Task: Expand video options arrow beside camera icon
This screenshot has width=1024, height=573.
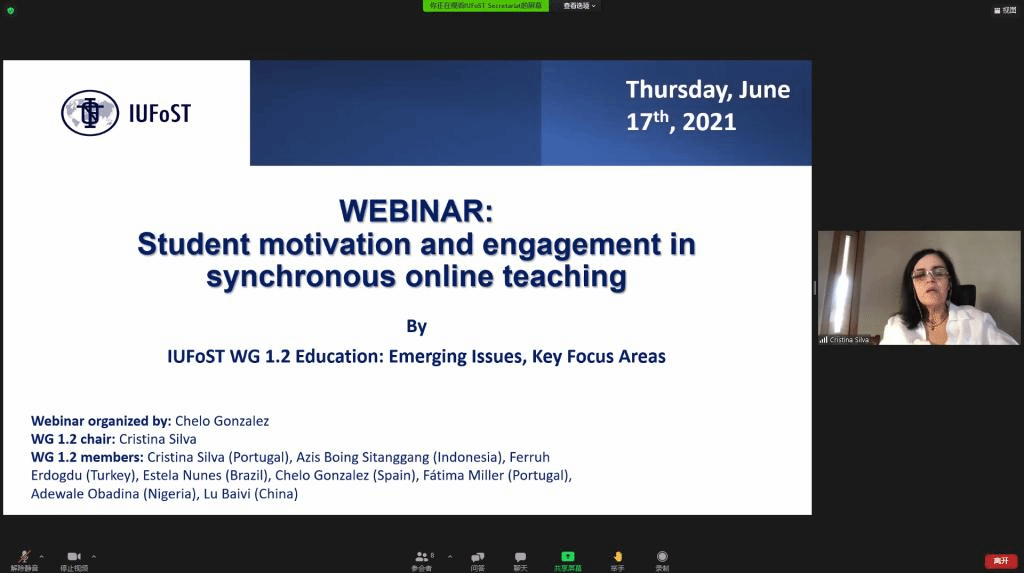Action: click(94, 557)
